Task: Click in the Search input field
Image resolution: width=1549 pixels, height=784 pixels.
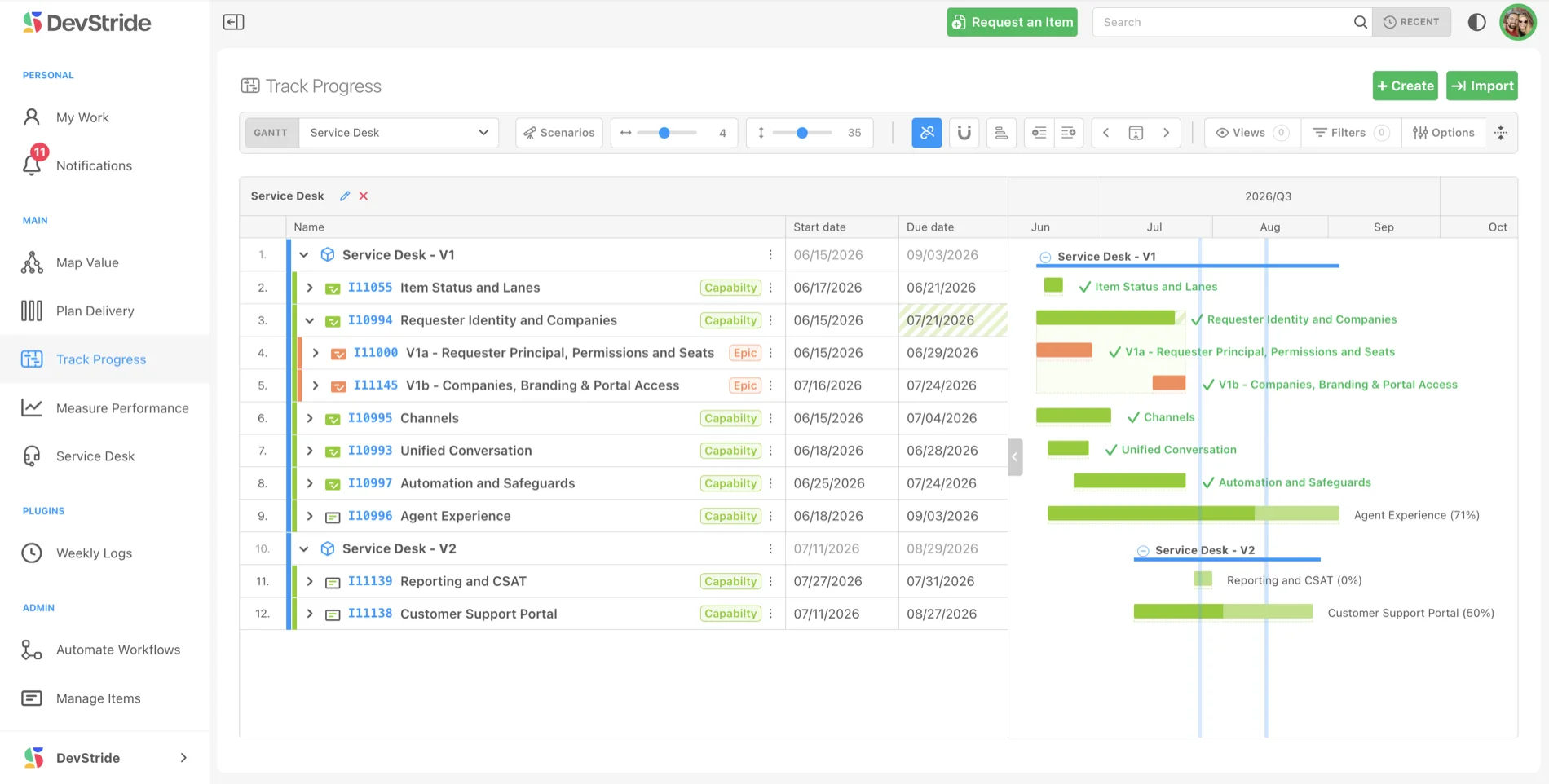Action: (1222, 22)
